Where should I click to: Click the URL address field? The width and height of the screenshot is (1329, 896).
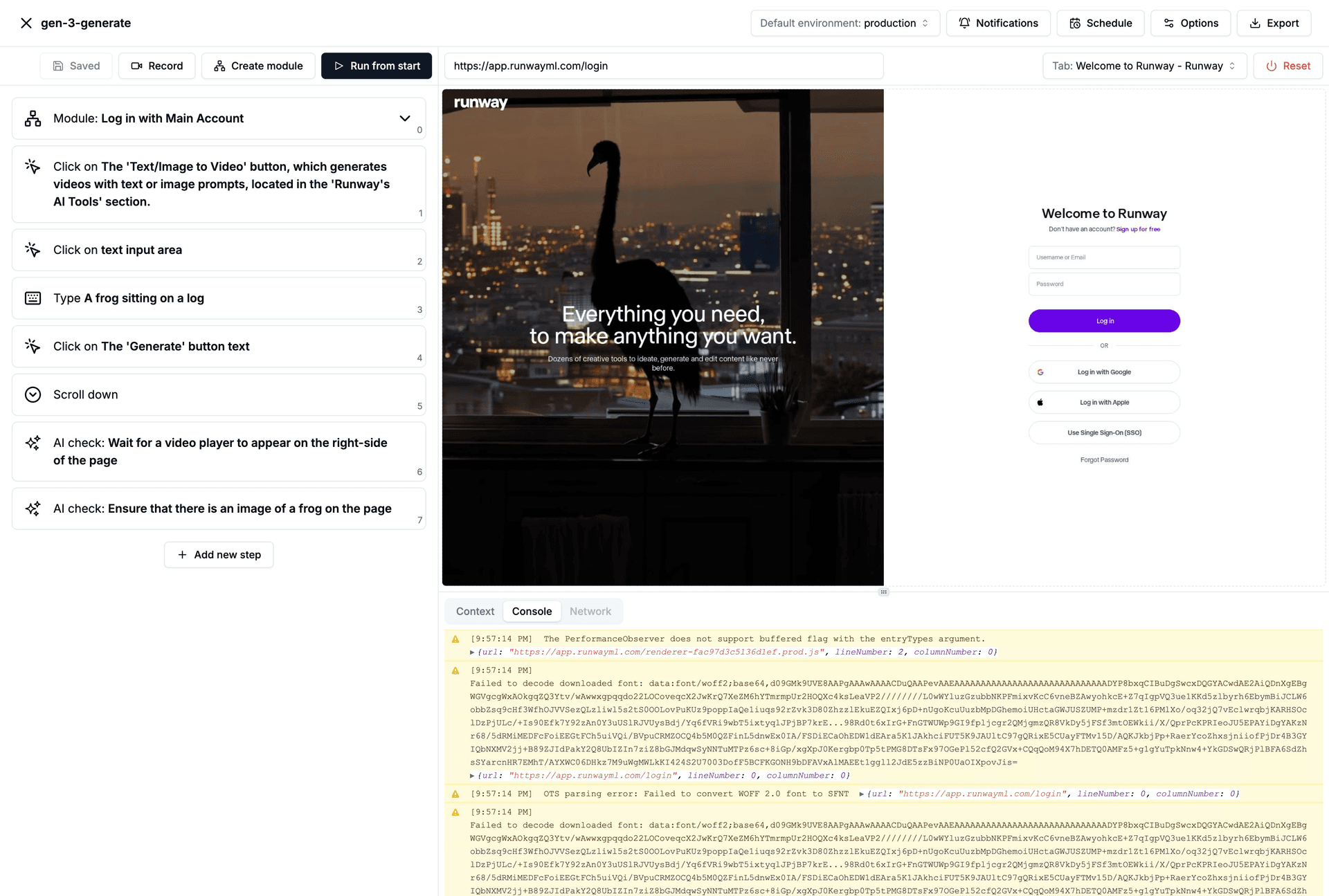tap(664, 66)
